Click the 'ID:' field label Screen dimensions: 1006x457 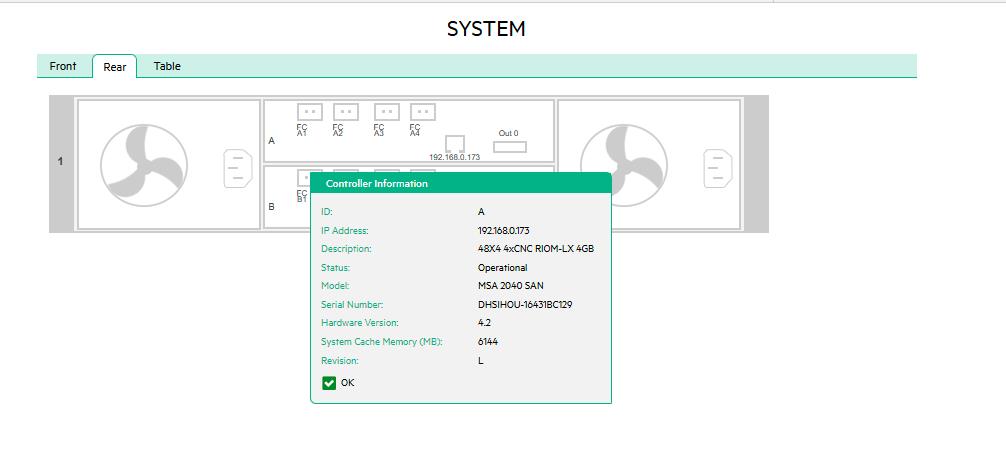[327, 212]
